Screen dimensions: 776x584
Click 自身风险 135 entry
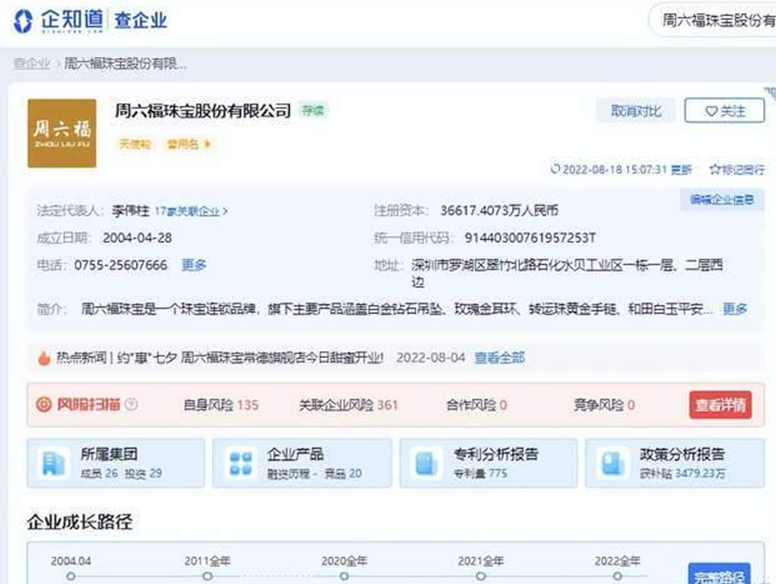tap(221, 405)
